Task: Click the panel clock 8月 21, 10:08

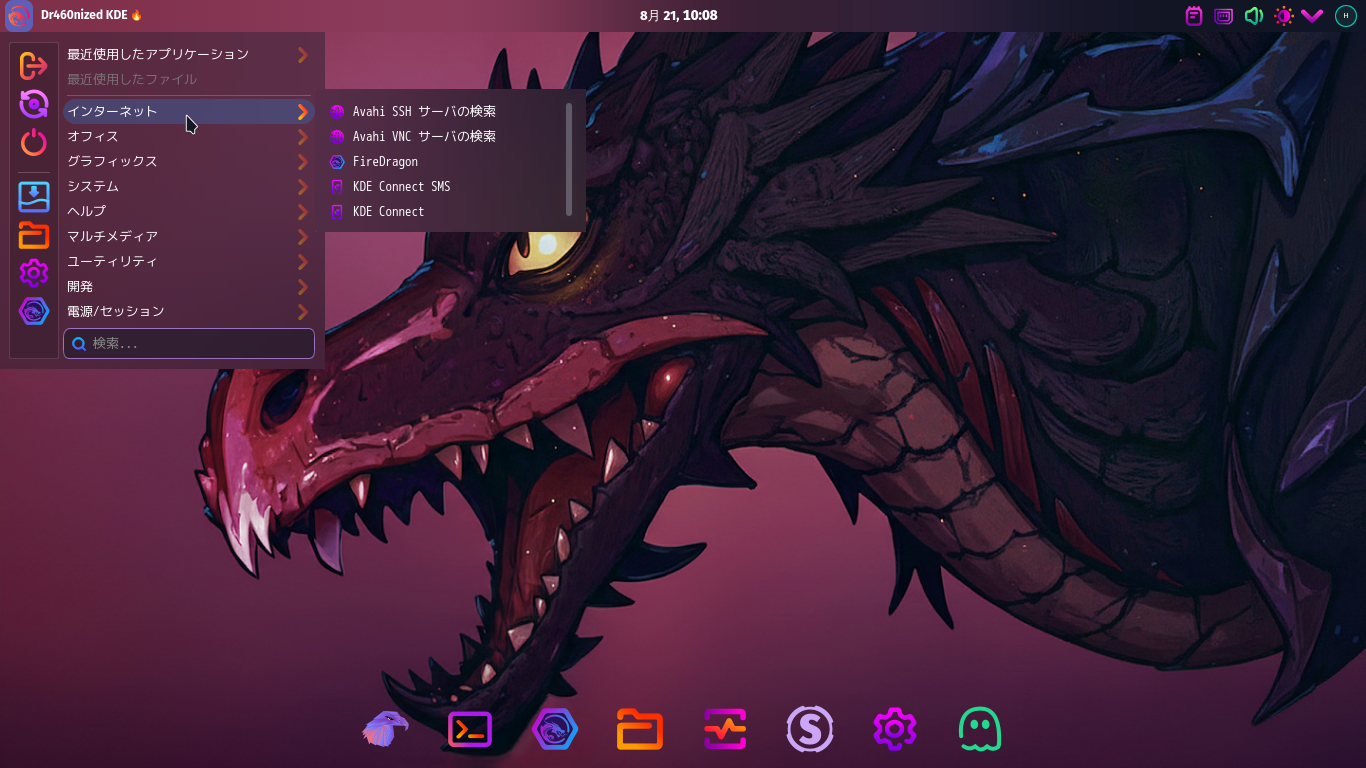Action: [x=678, y=16]
